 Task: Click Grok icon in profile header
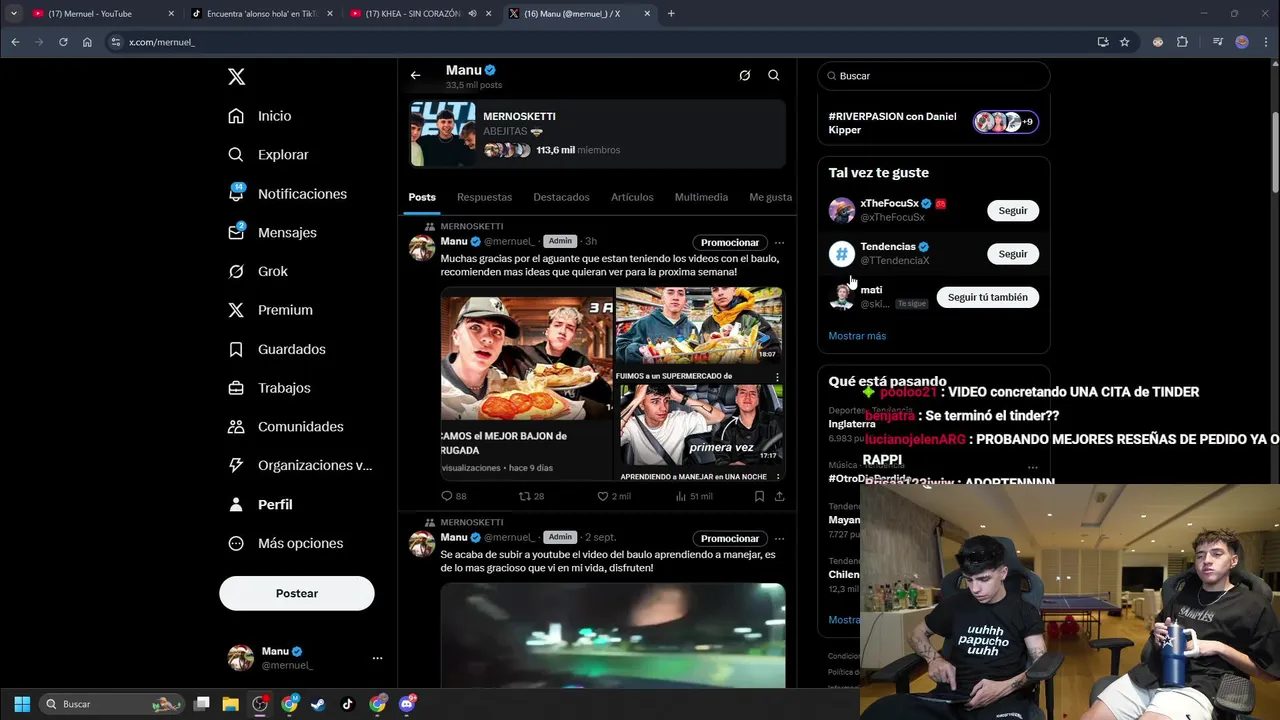pos(745,75)
